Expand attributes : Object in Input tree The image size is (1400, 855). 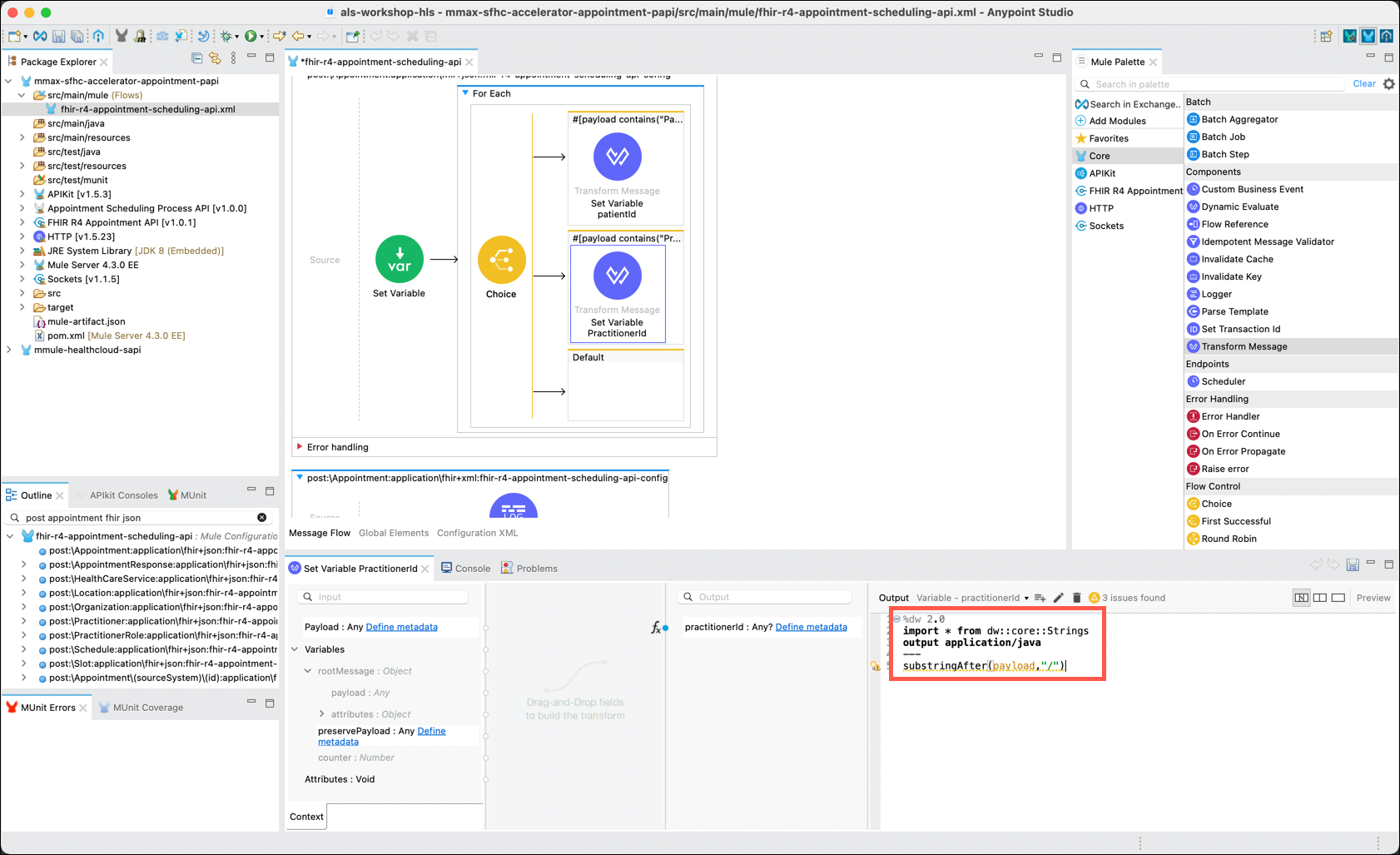(322, 714)
